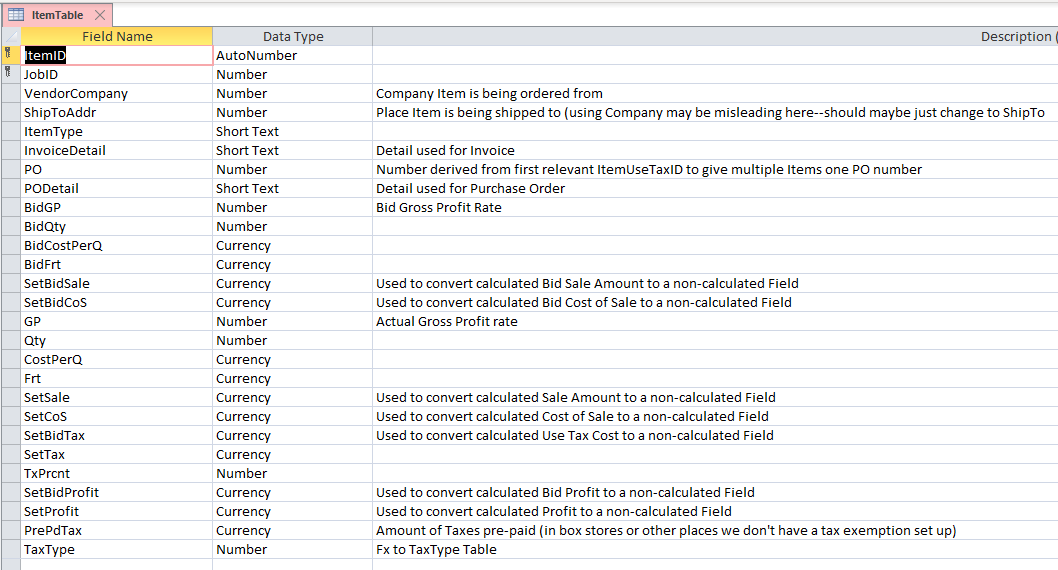Close the ItemTable tab
1058x570 pixels.
(x=100, y=15)
